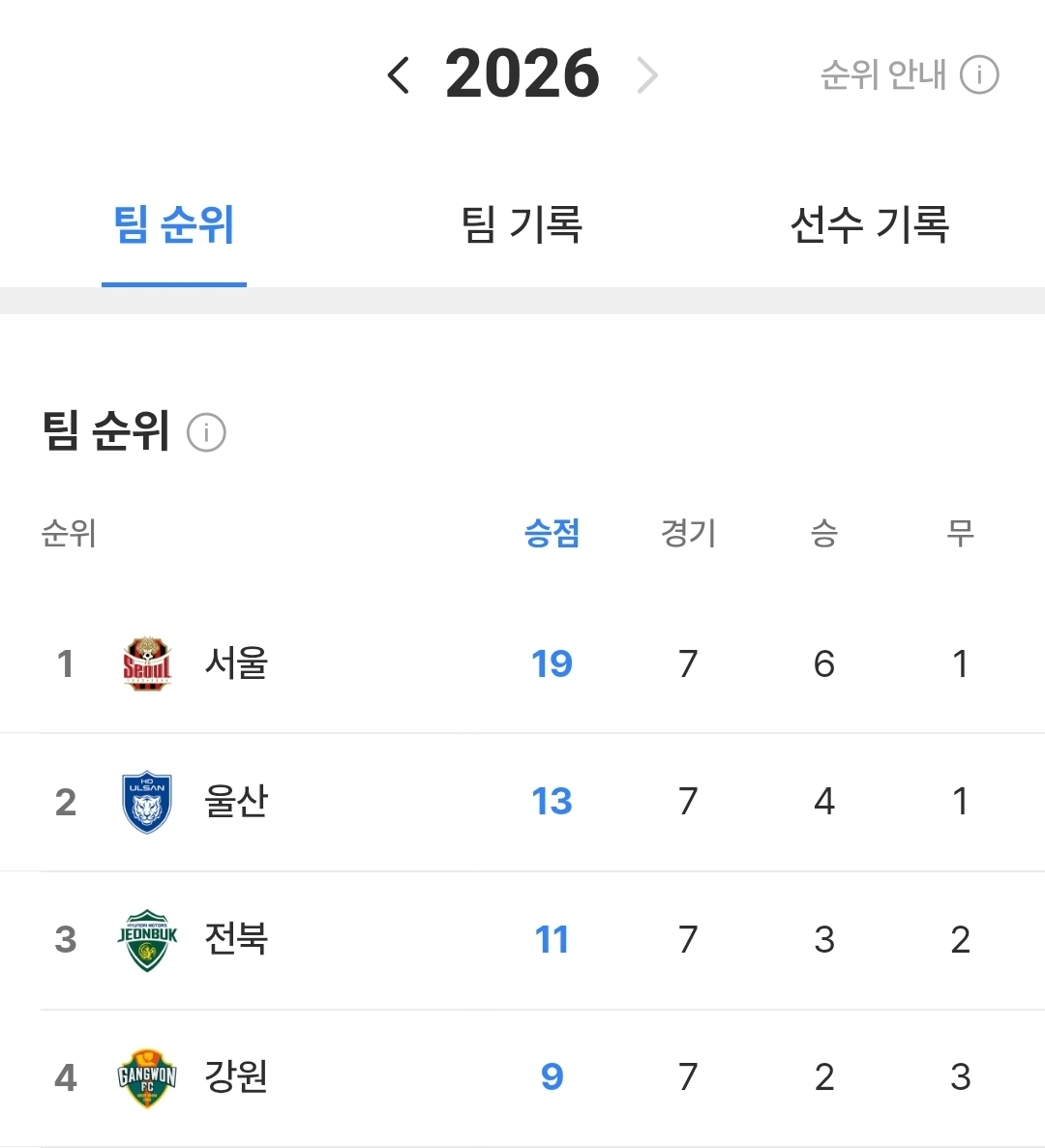Viewport: 1045px width, 1148px height.
Task: Click the Gangwon FC team logo
Action: click(x=147, y=1077)
